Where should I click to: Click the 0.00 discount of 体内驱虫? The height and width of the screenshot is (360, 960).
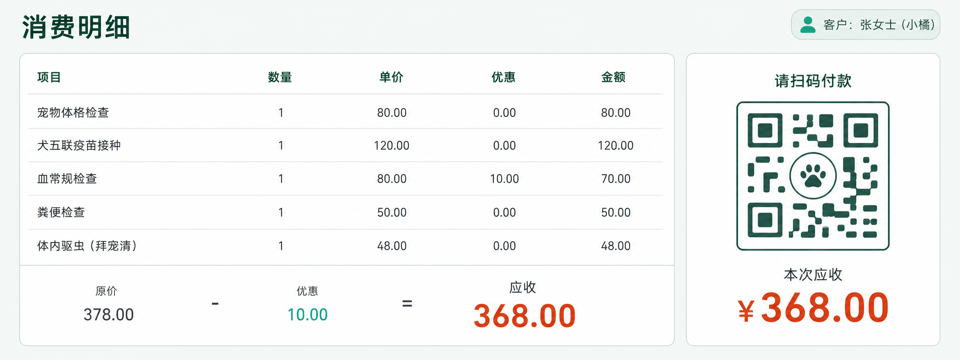(504, 246)
